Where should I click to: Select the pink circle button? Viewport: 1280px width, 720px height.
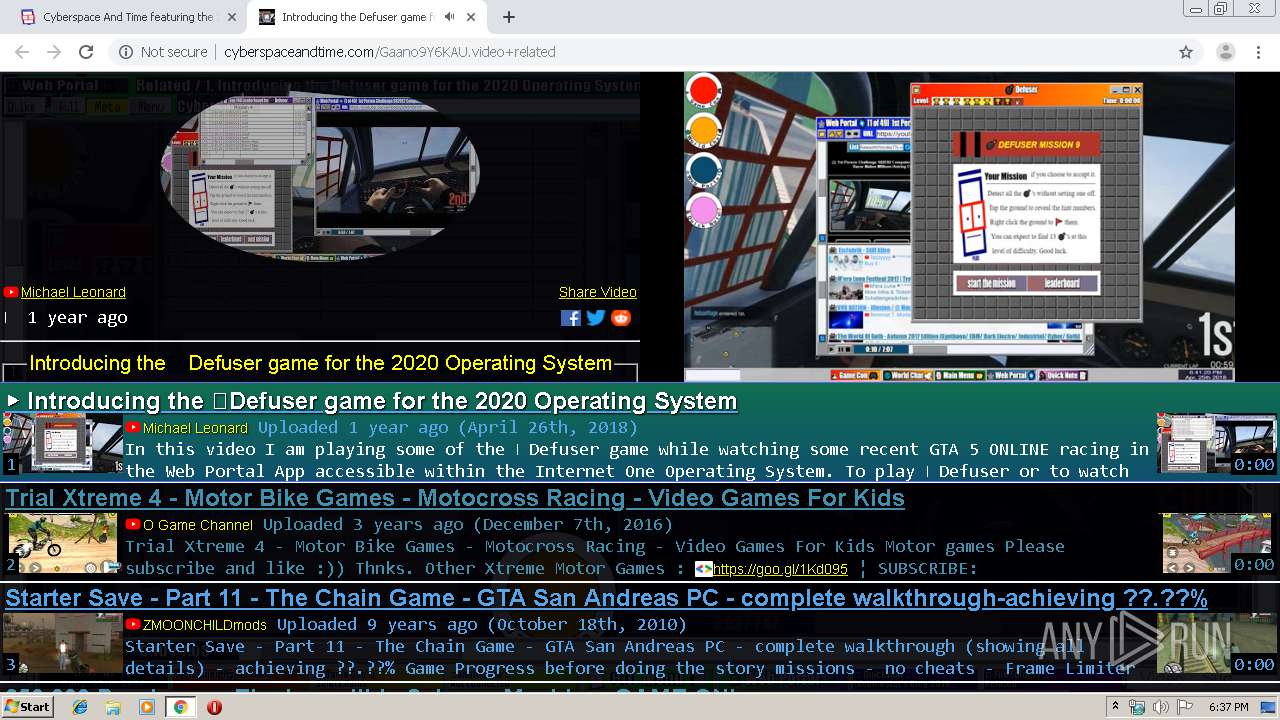pos(704,211)
